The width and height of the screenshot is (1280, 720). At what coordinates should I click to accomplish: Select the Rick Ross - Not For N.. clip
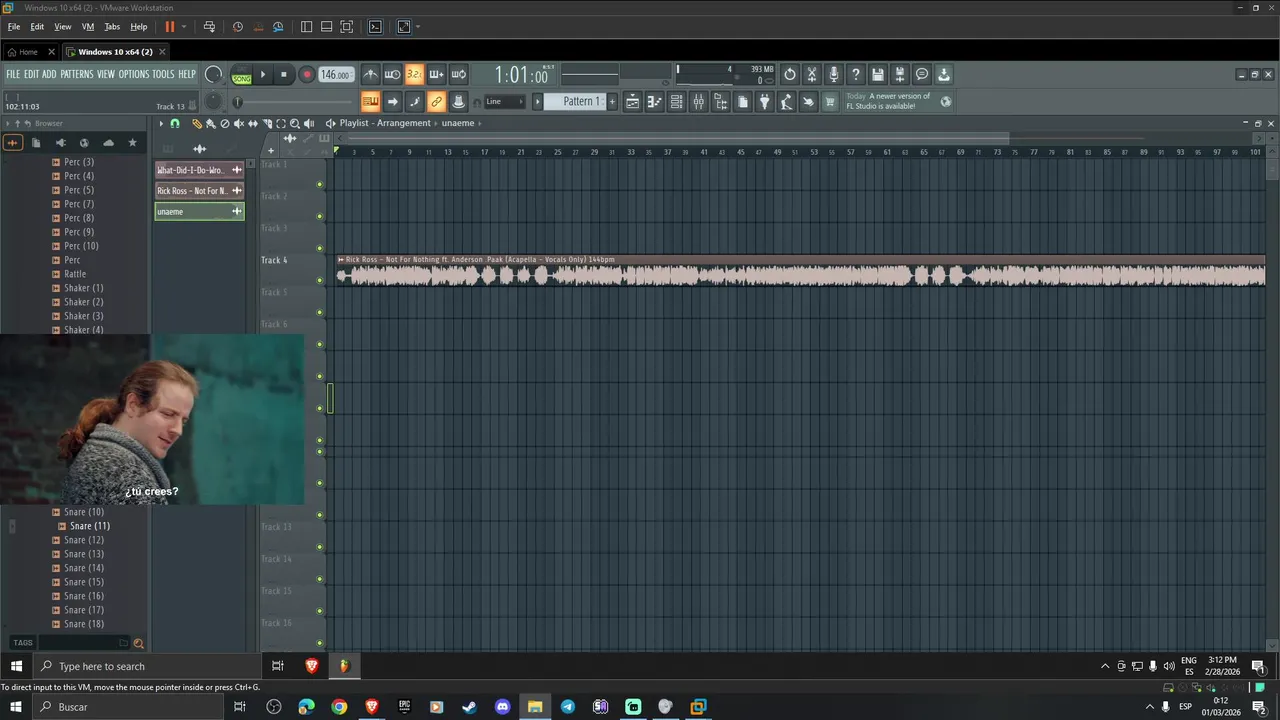(x=199, y=191)
